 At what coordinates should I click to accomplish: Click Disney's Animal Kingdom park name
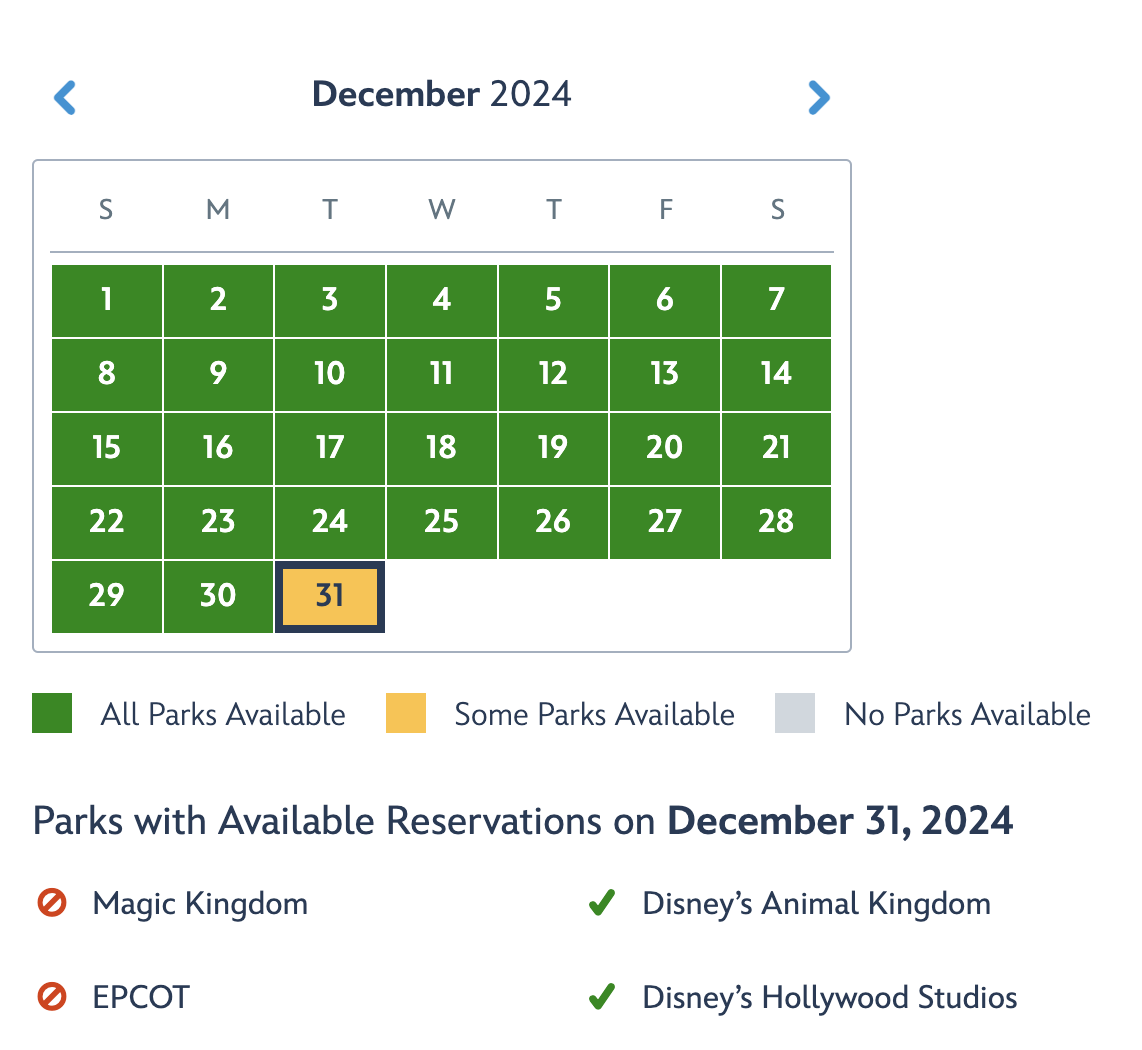pos(816,904)
